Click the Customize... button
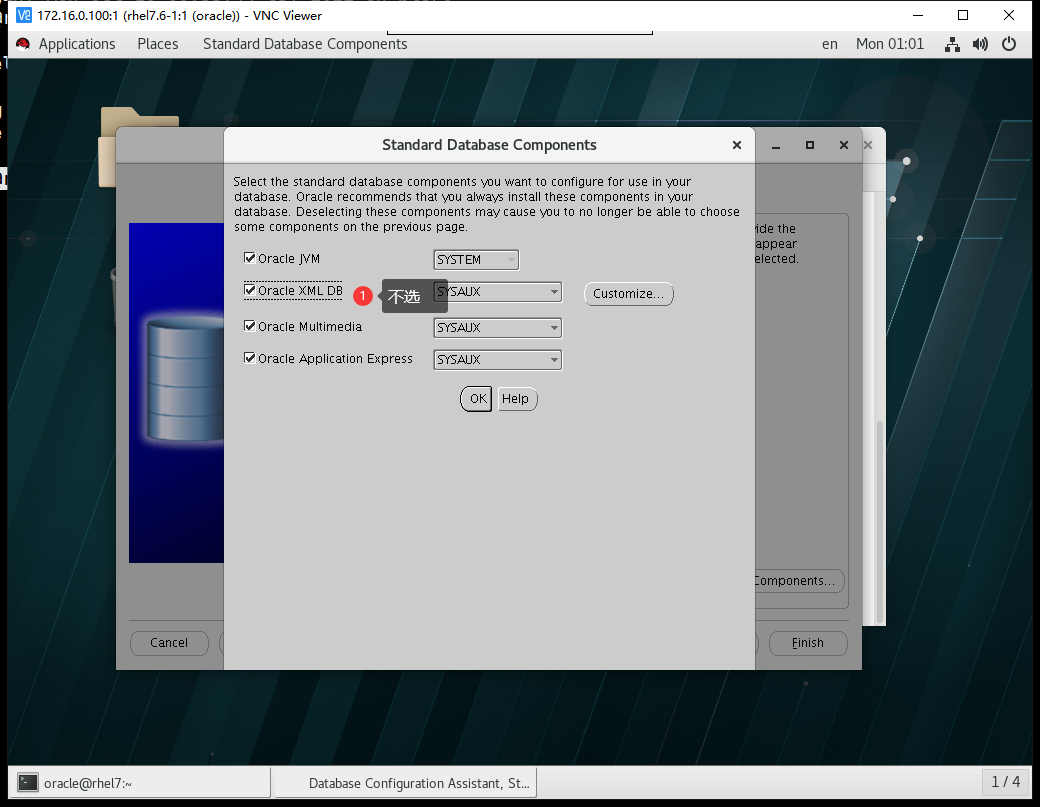1040x807 pixels. coord(628,294)
